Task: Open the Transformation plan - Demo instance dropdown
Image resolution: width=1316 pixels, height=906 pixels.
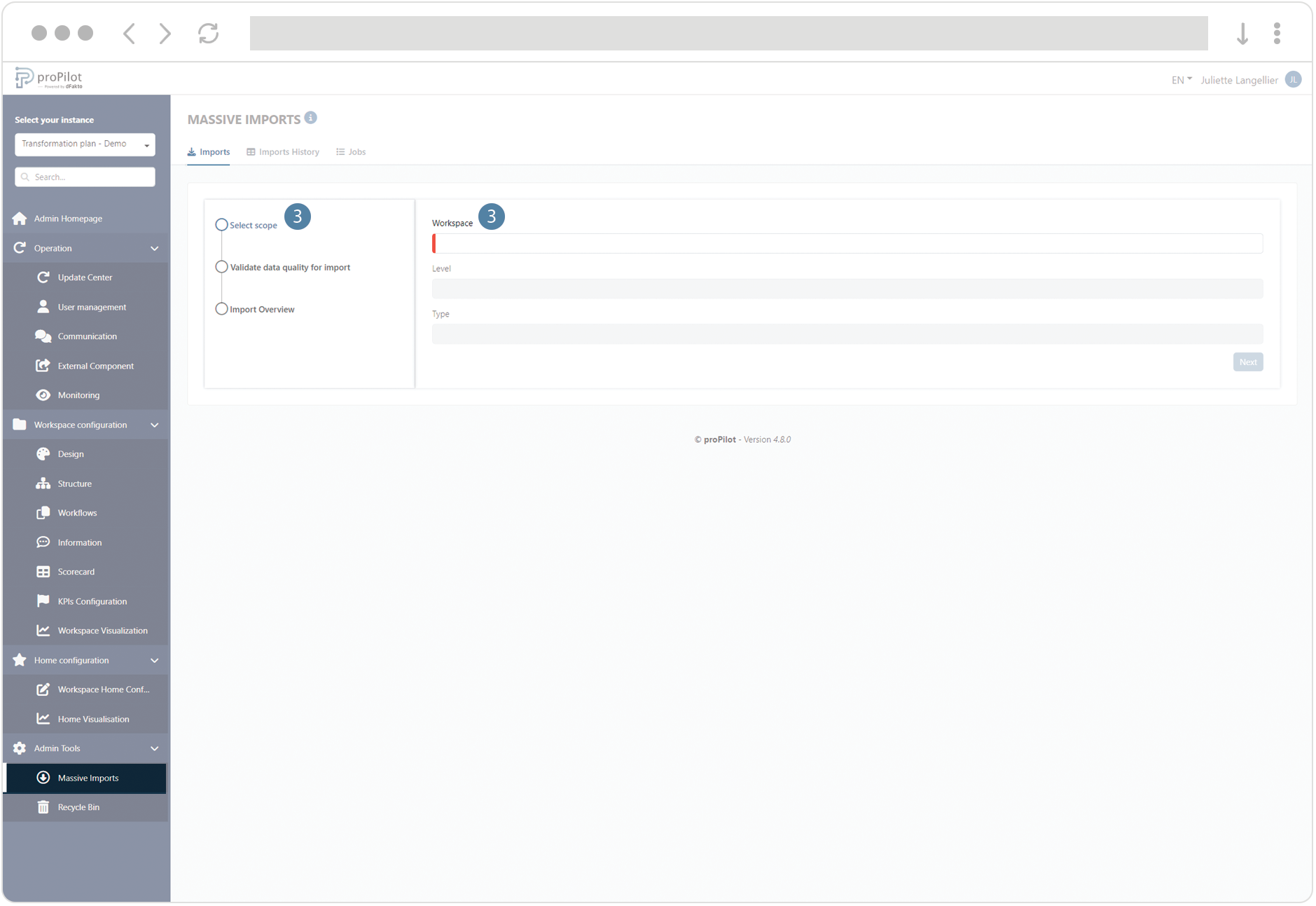Action: 84,144
